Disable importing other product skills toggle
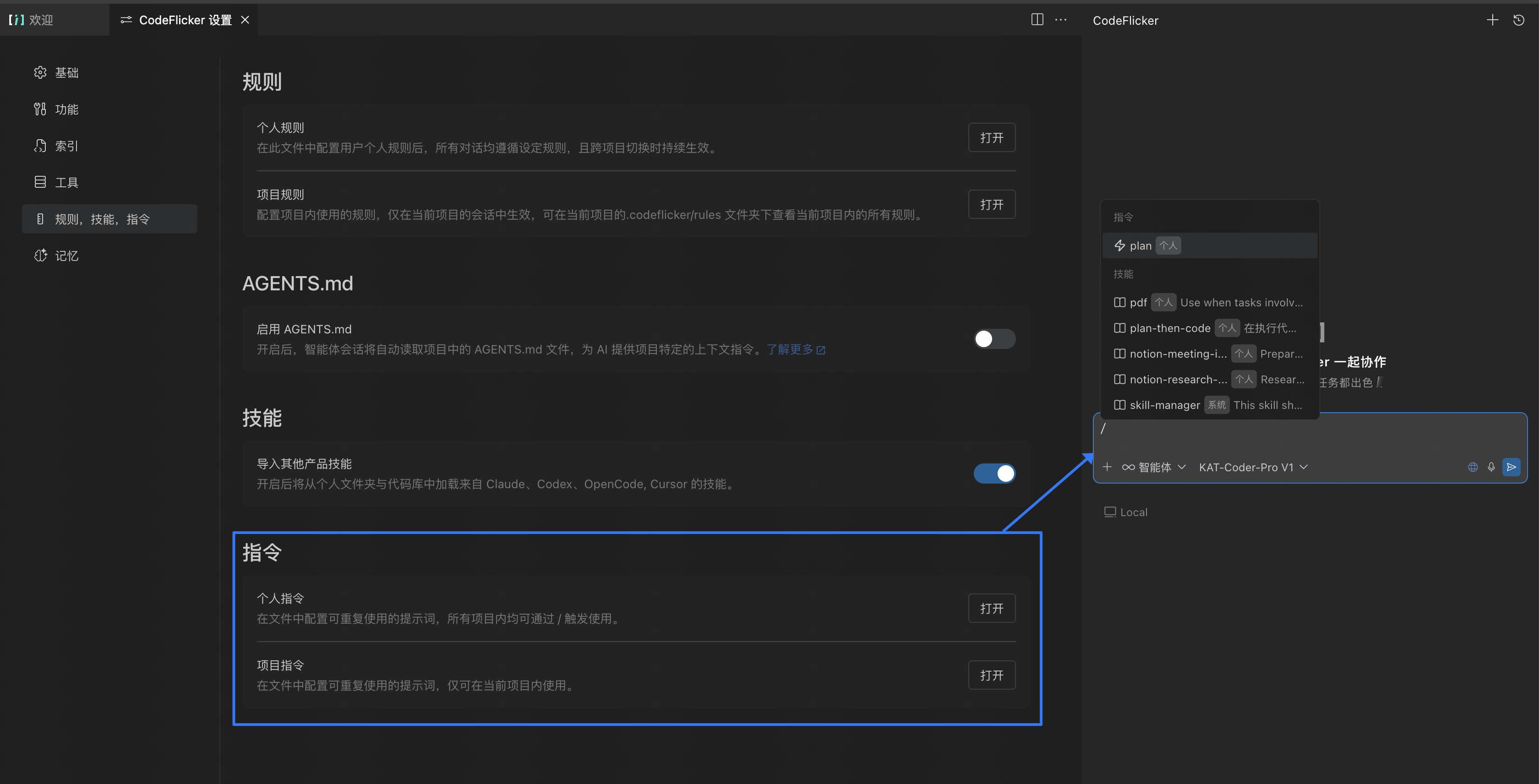Image resolution: width=1539 pixels, height=784 pixels. tap(994, 474)
